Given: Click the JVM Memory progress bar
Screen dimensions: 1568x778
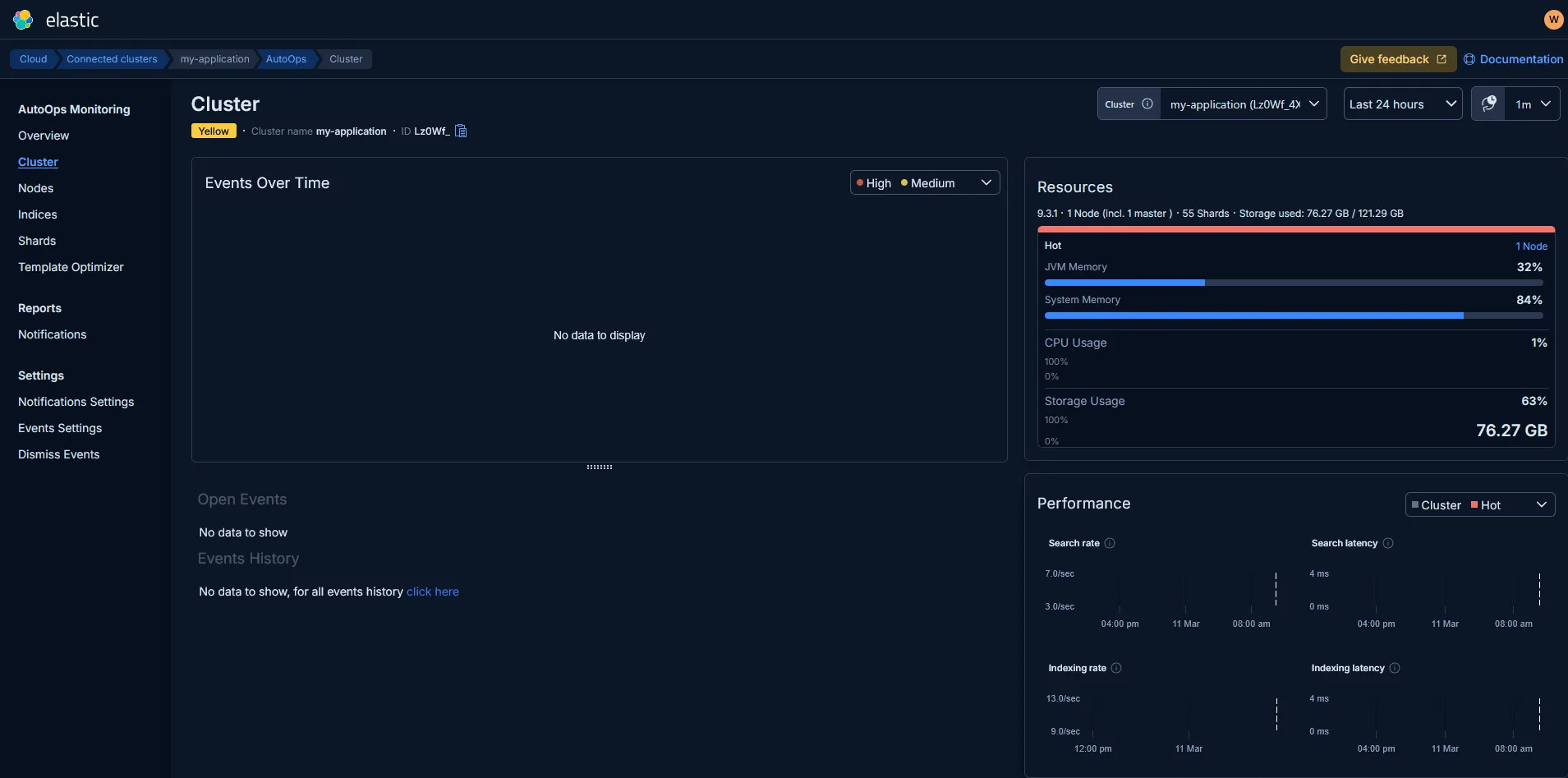Looking at the screenshot, I should pos(1293,283).
